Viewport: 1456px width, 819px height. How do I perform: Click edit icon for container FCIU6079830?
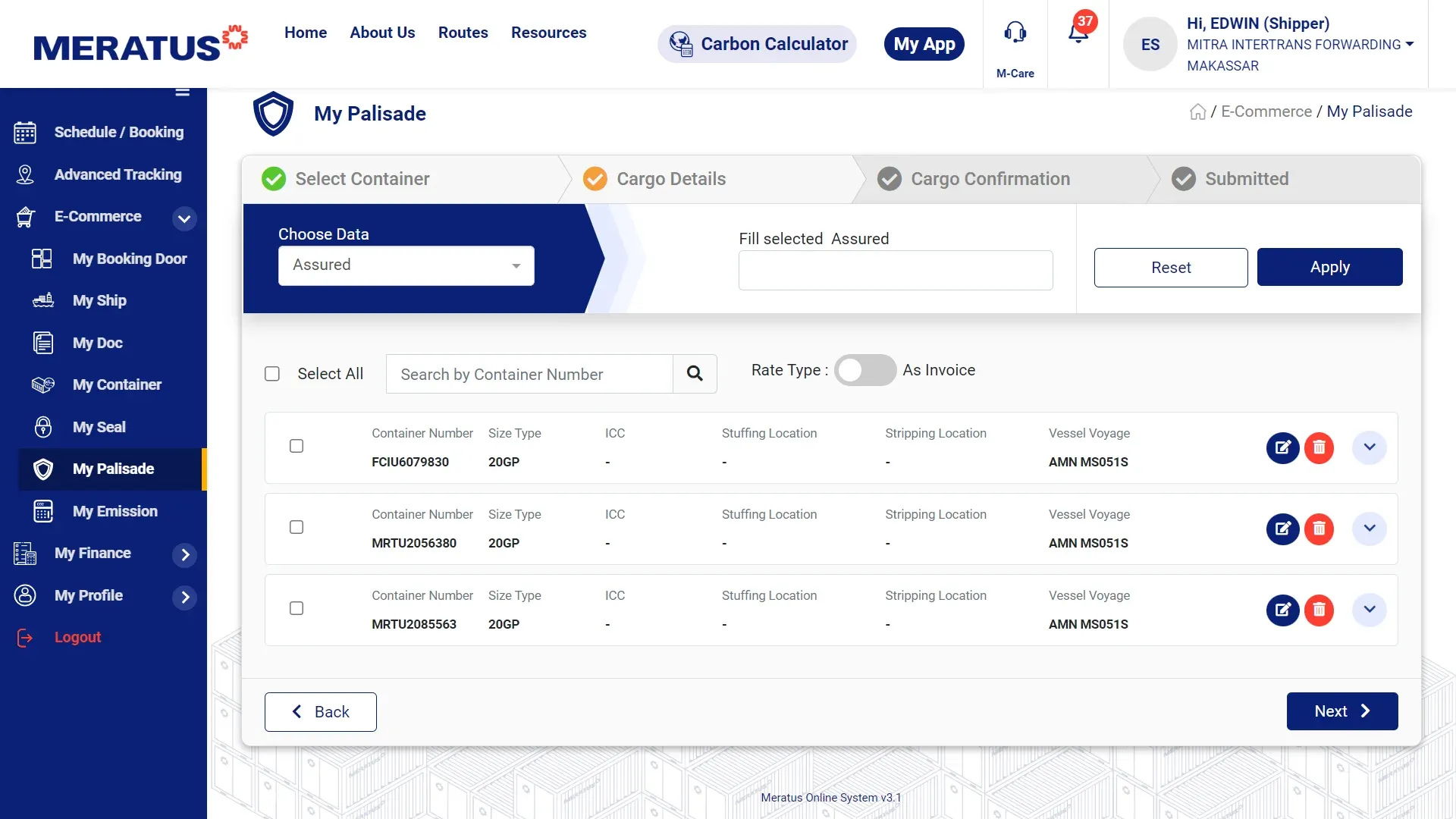1282,447
